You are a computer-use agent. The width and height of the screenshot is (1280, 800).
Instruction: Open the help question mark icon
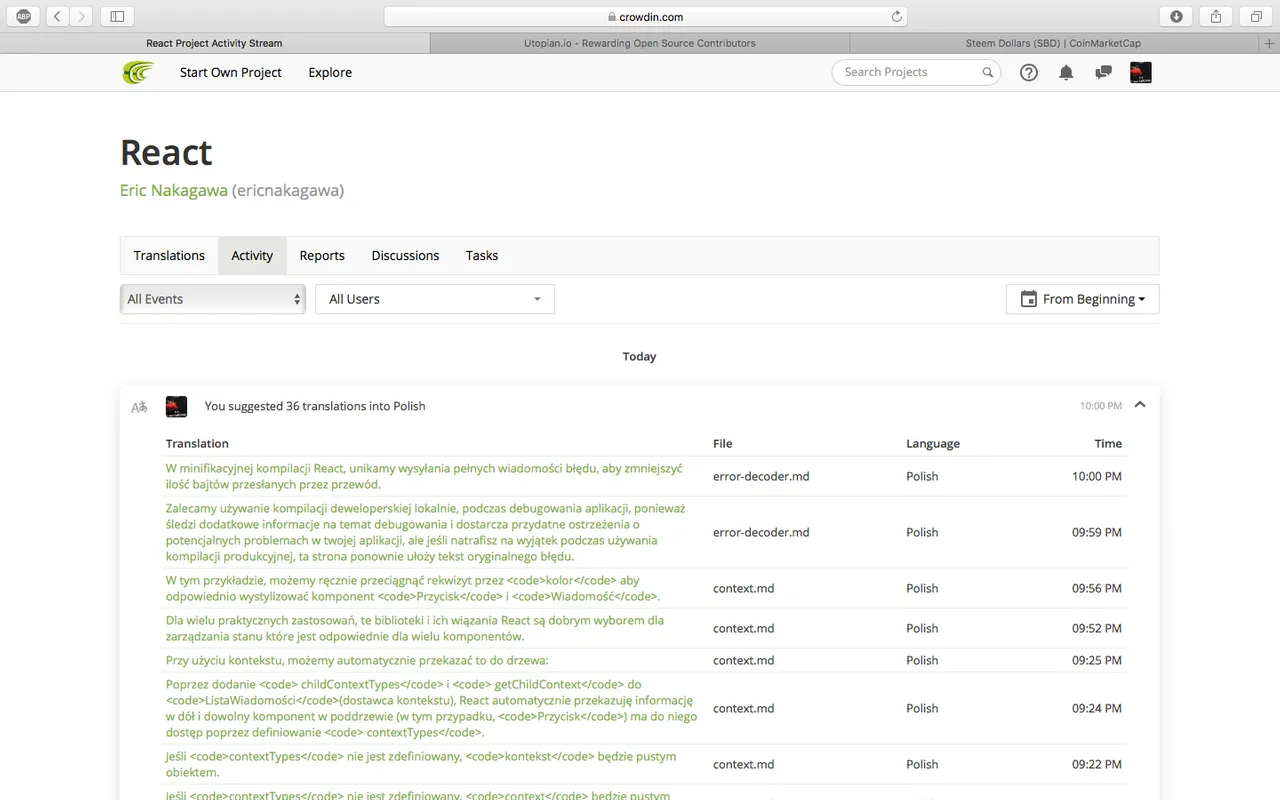click(x=1028, y=72)
